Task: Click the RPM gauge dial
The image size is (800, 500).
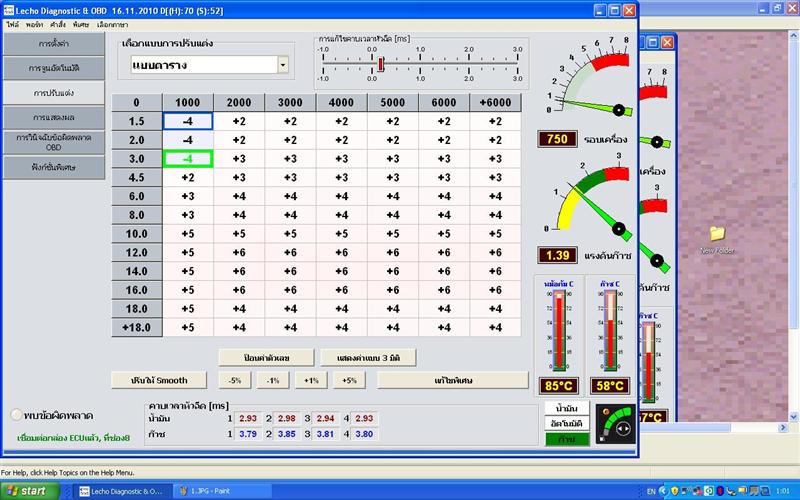Action: pyautogui.click(x=592, y=78)
